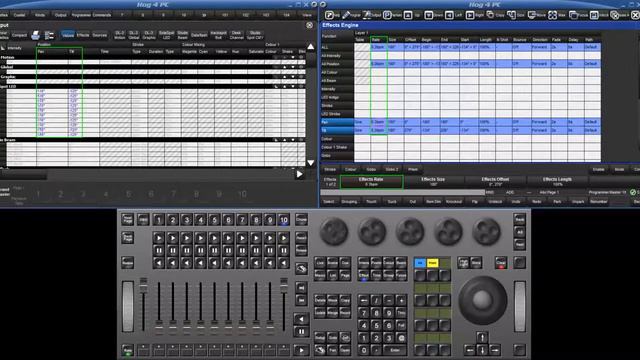Viewport: 640px width, 360px height.
Task: Toggle Compact view in Output window
Action: point(19,35)
